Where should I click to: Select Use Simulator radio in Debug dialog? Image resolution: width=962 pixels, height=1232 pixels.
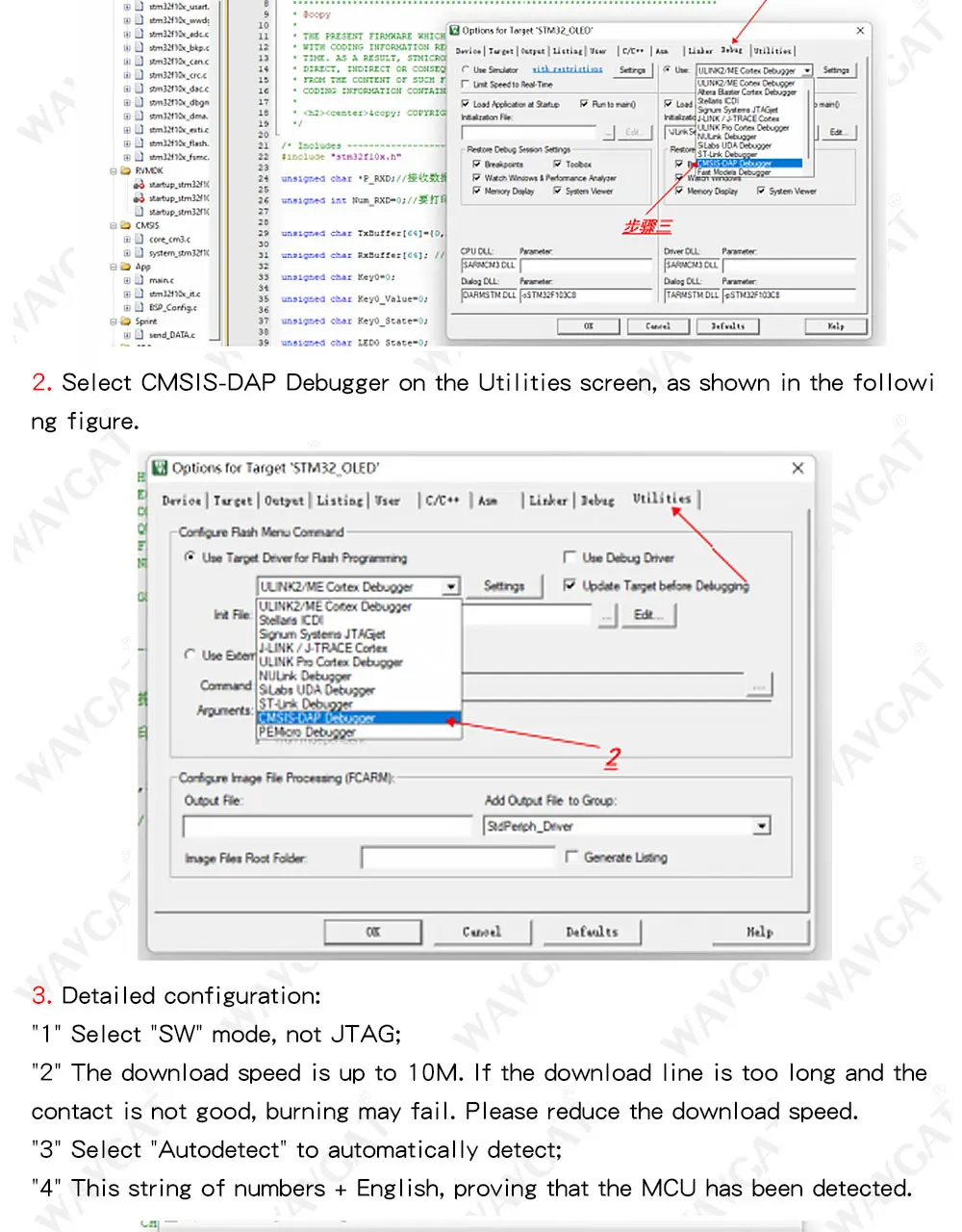466,70
